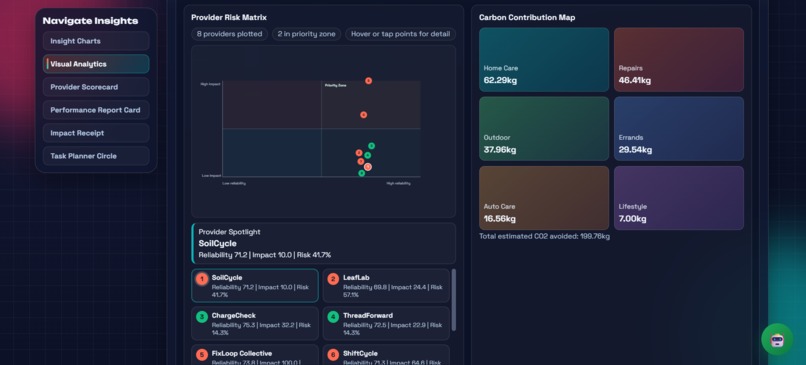This screenshot has height=365, width=806.
Task: Click 'Priority Zone' label in chart
Action: tap(336, 85)
